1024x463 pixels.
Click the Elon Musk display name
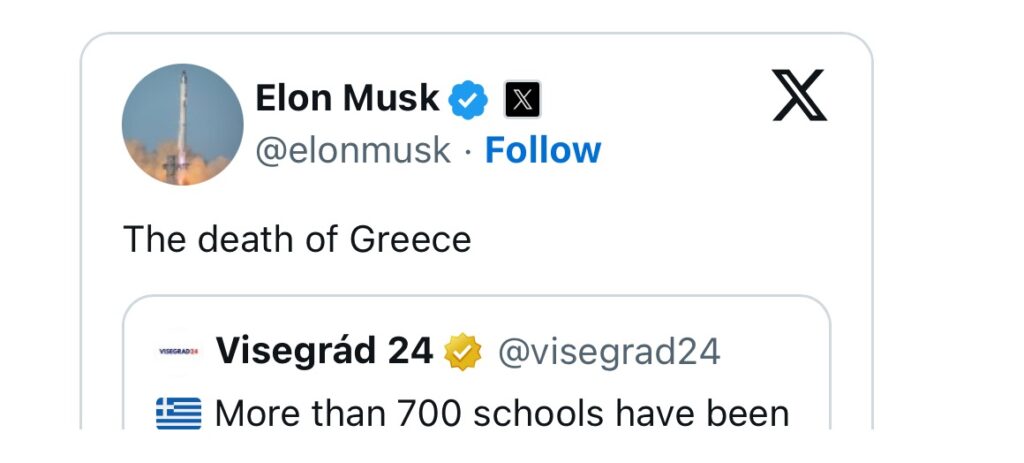point(347,99)
